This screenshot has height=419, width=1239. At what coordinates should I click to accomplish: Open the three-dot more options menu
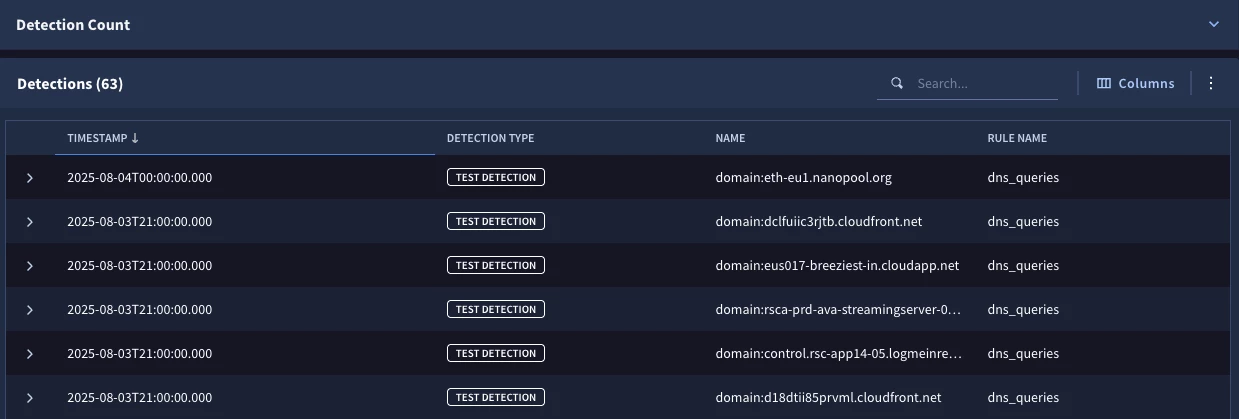click(x=1211, y=83)
